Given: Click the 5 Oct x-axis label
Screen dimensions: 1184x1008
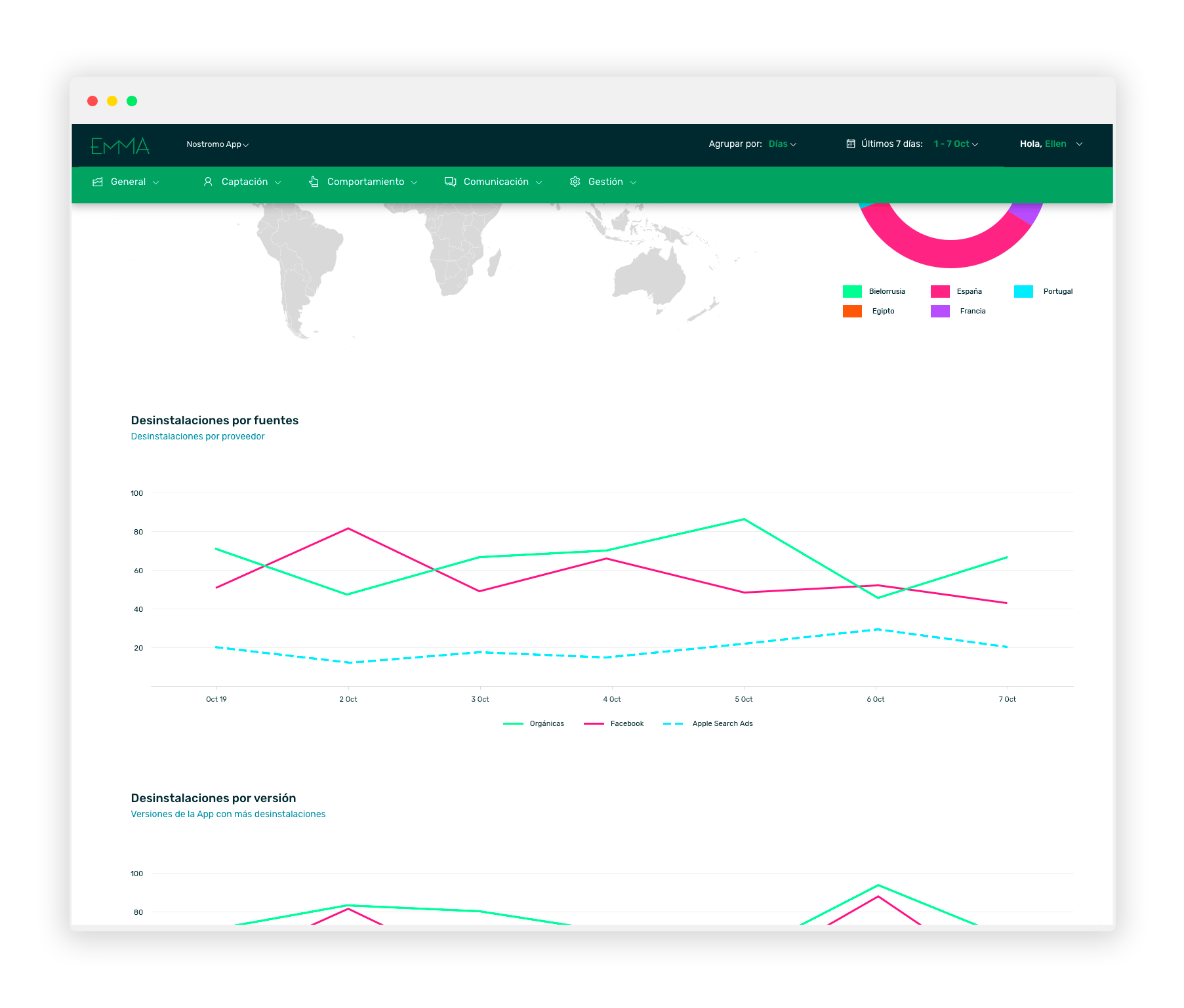Looking at the screenshot, I should (x=744, y=699).
